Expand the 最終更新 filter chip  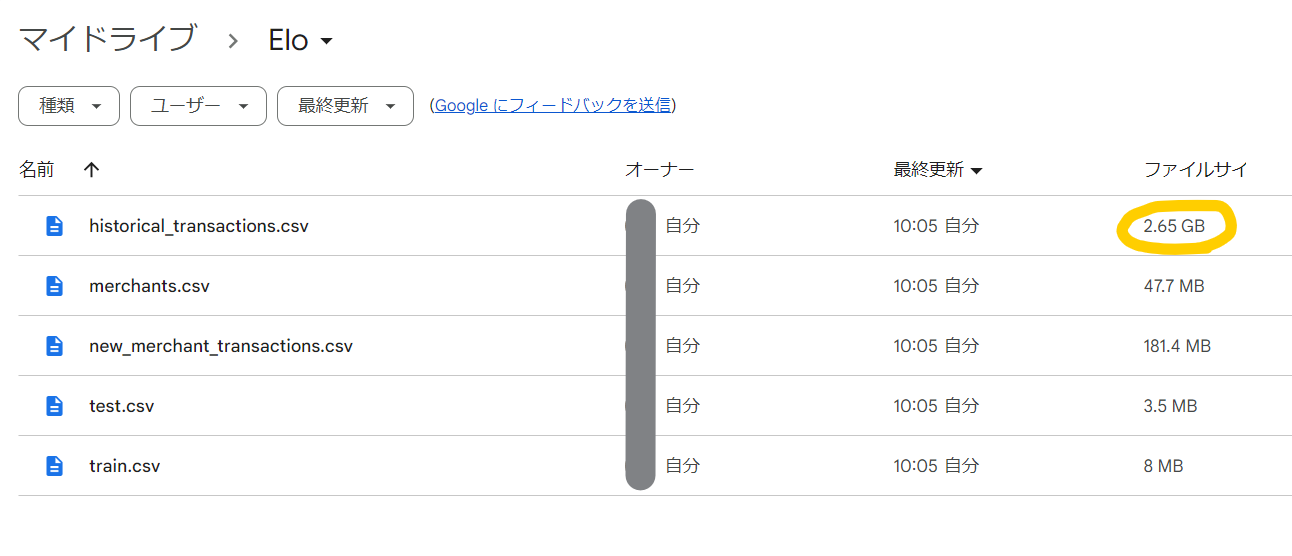(x=345, y=106)
